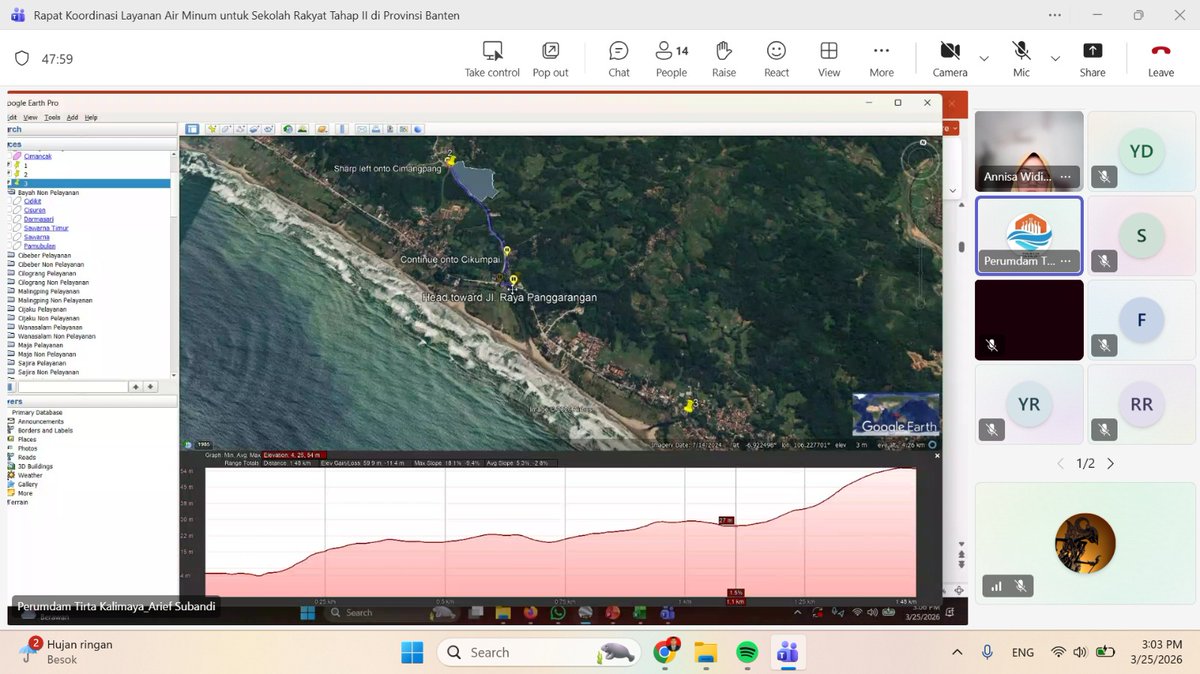Open the meeting Chat

pyautogui.click(x=619, y=59)
